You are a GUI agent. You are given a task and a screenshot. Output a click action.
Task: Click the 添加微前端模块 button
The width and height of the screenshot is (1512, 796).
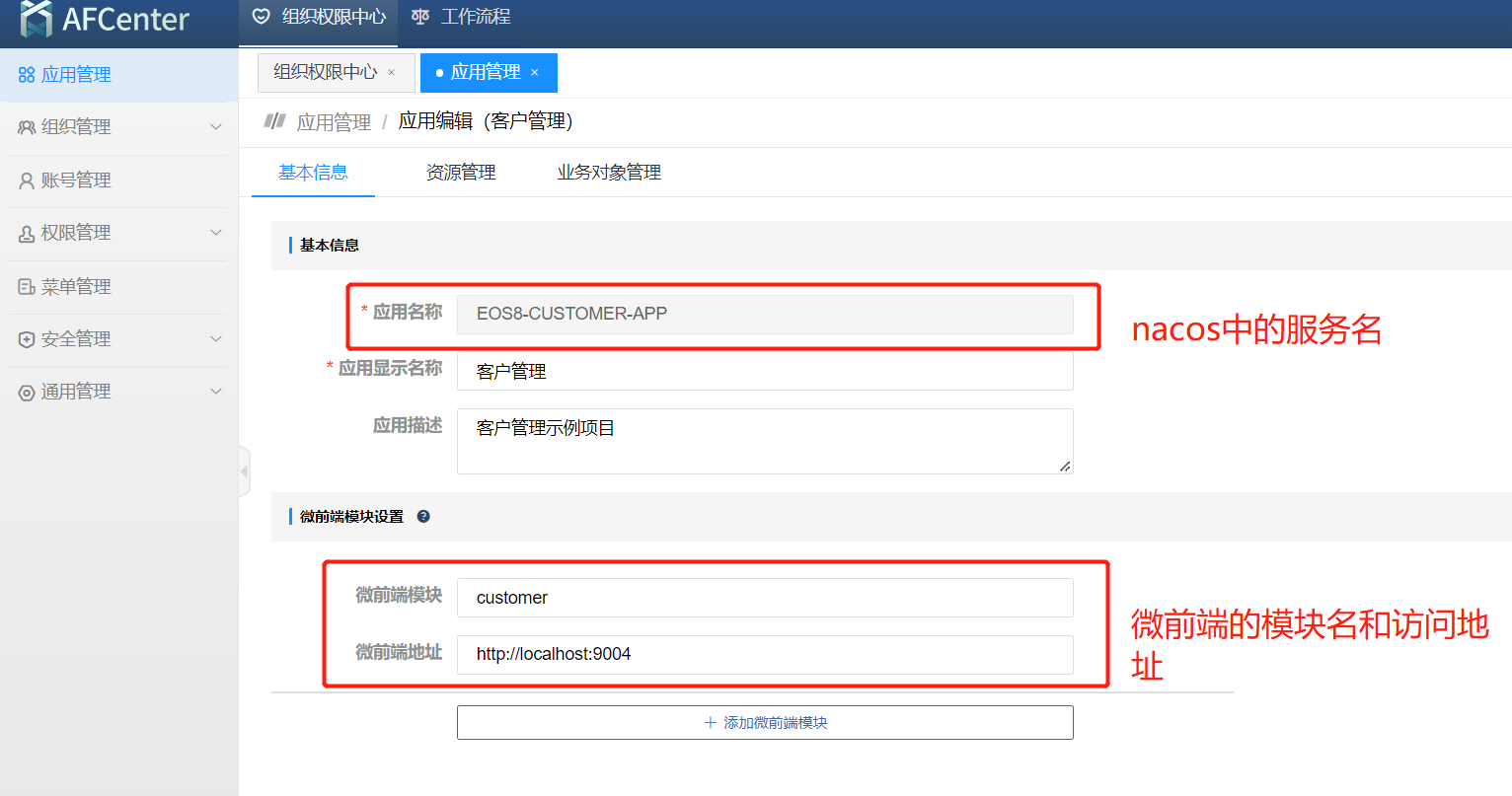click(x=765, y=722)
